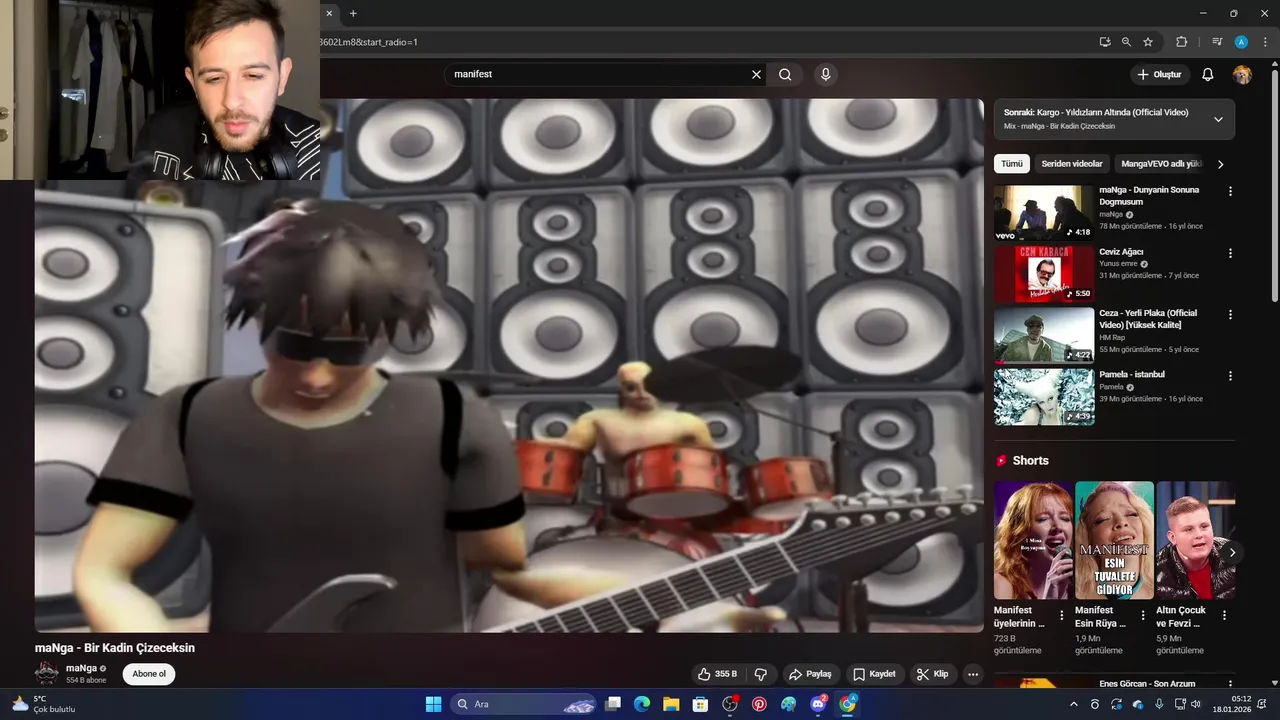Open options for Ceviz Ağacı video
The image size is (1280, 720).
(x=1230, y=253)
